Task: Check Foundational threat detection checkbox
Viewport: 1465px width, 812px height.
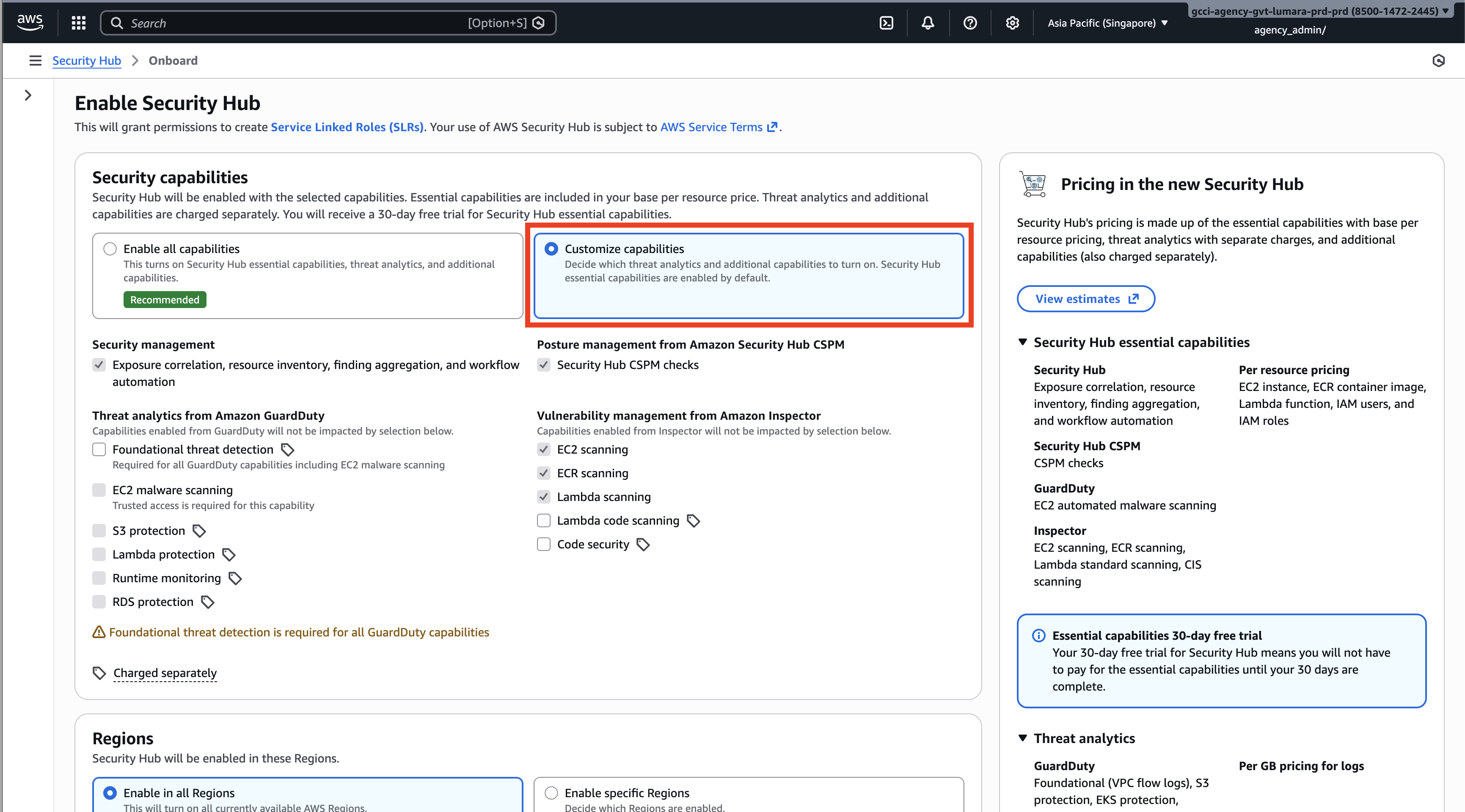Action: [x=99, y=450]
